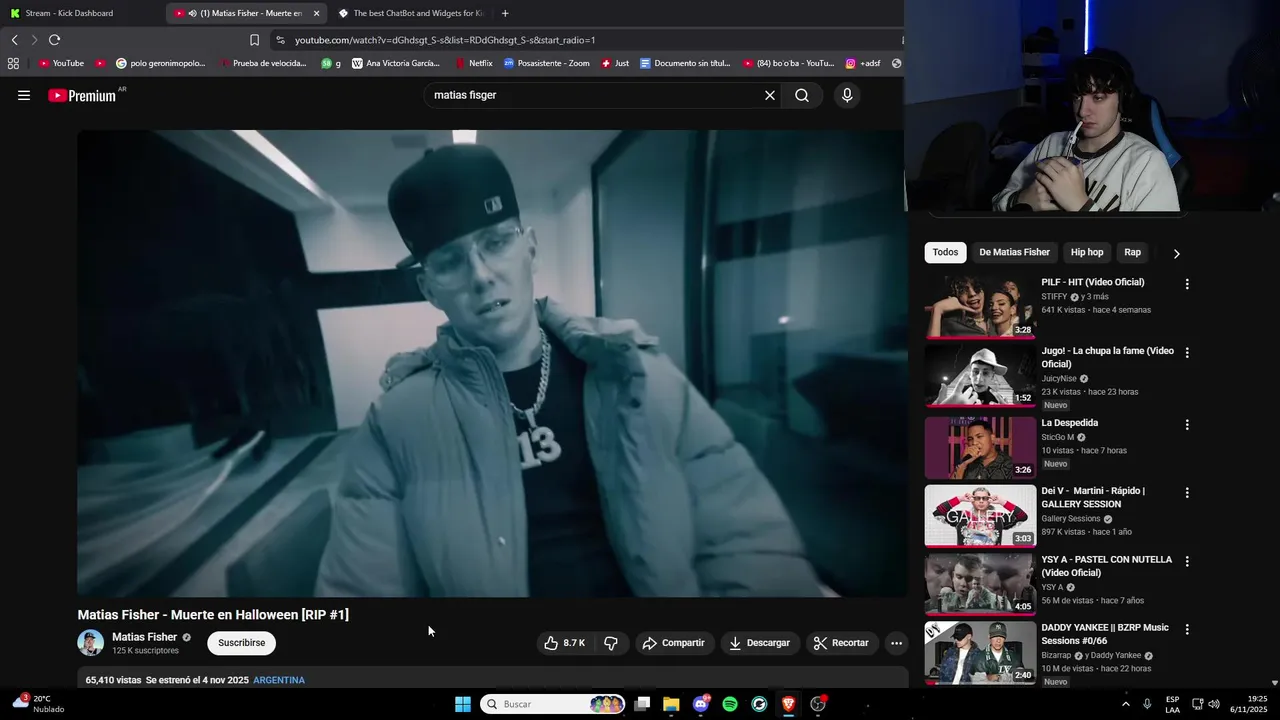1280x720 pixels.
Task: Open options menu for La Despedida
Action: click(1187, 424)
